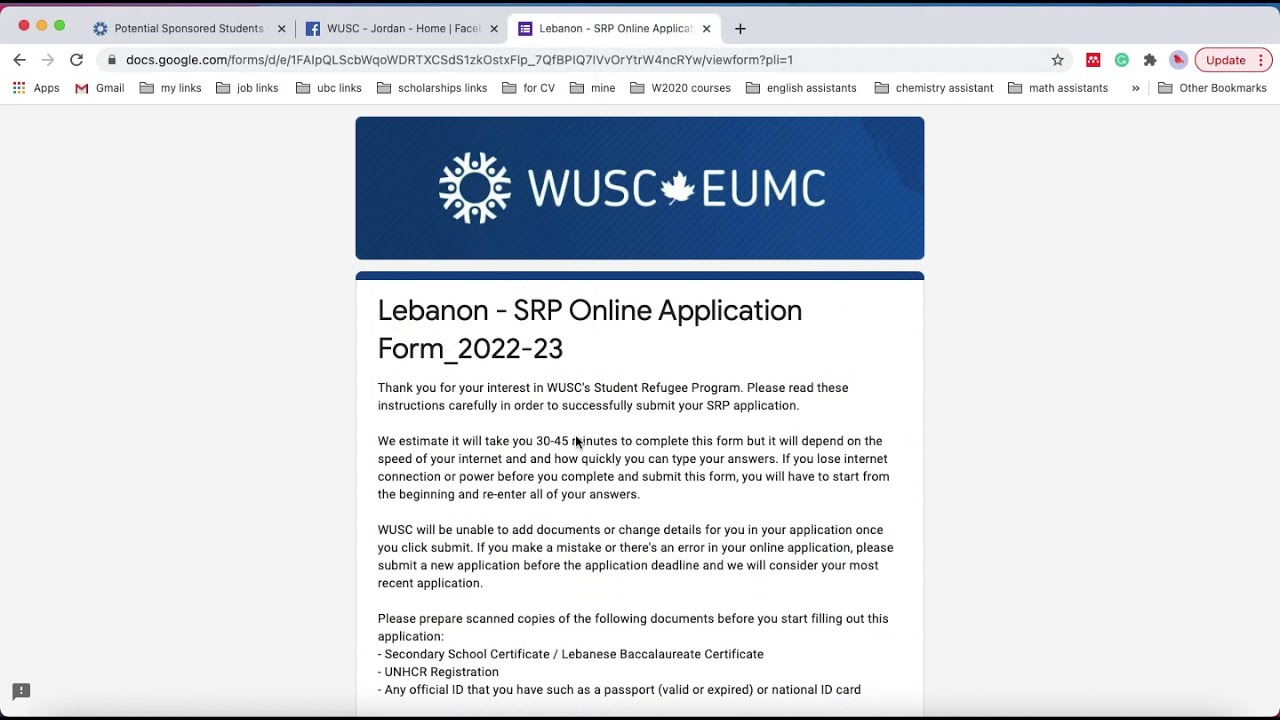The image size is (1280, 720).
Task: Open the 'W2020 courses' bookmark folder
Action: [680, 88]
